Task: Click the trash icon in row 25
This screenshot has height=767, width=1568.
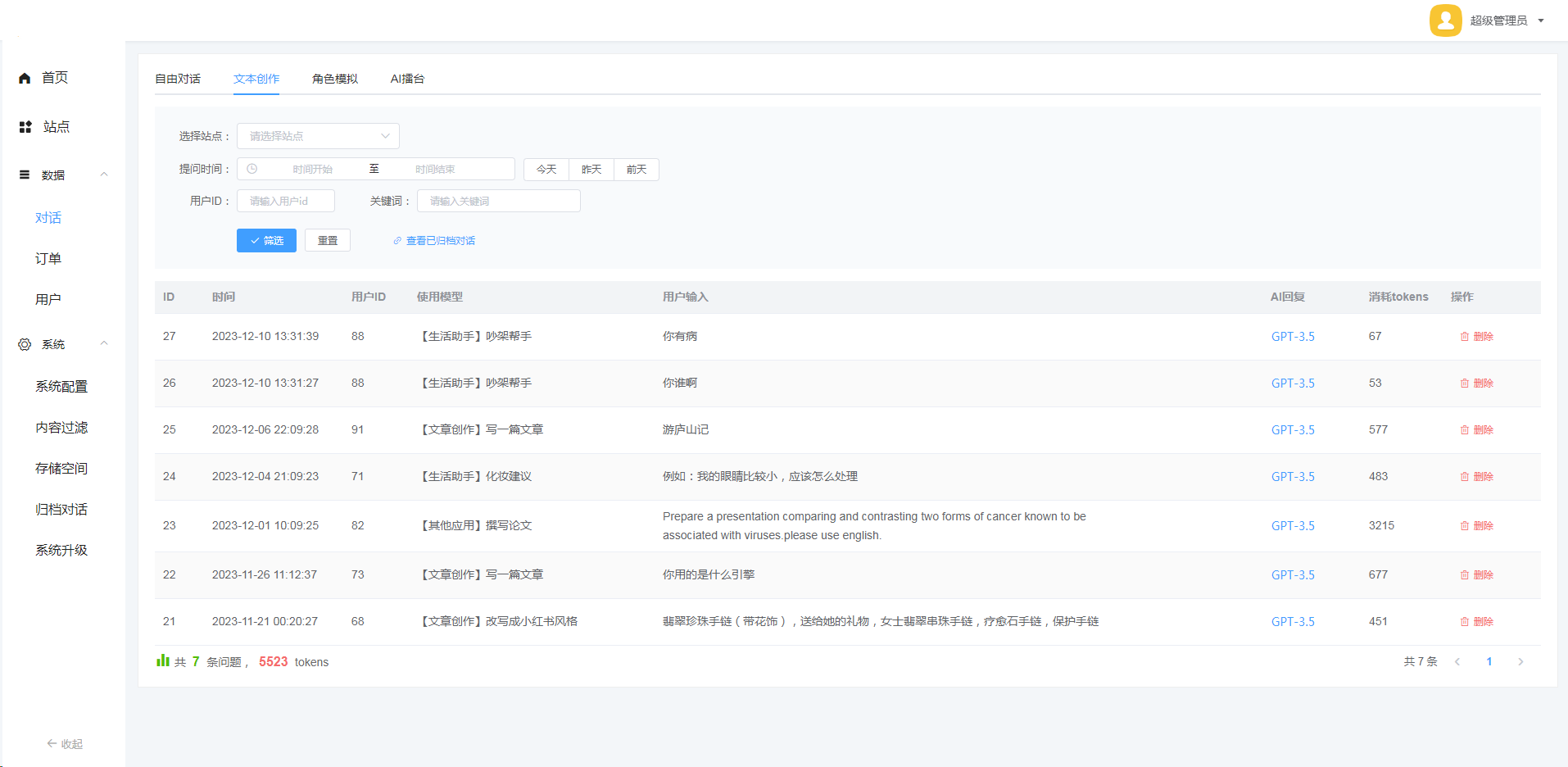Action: point(1465,430)
